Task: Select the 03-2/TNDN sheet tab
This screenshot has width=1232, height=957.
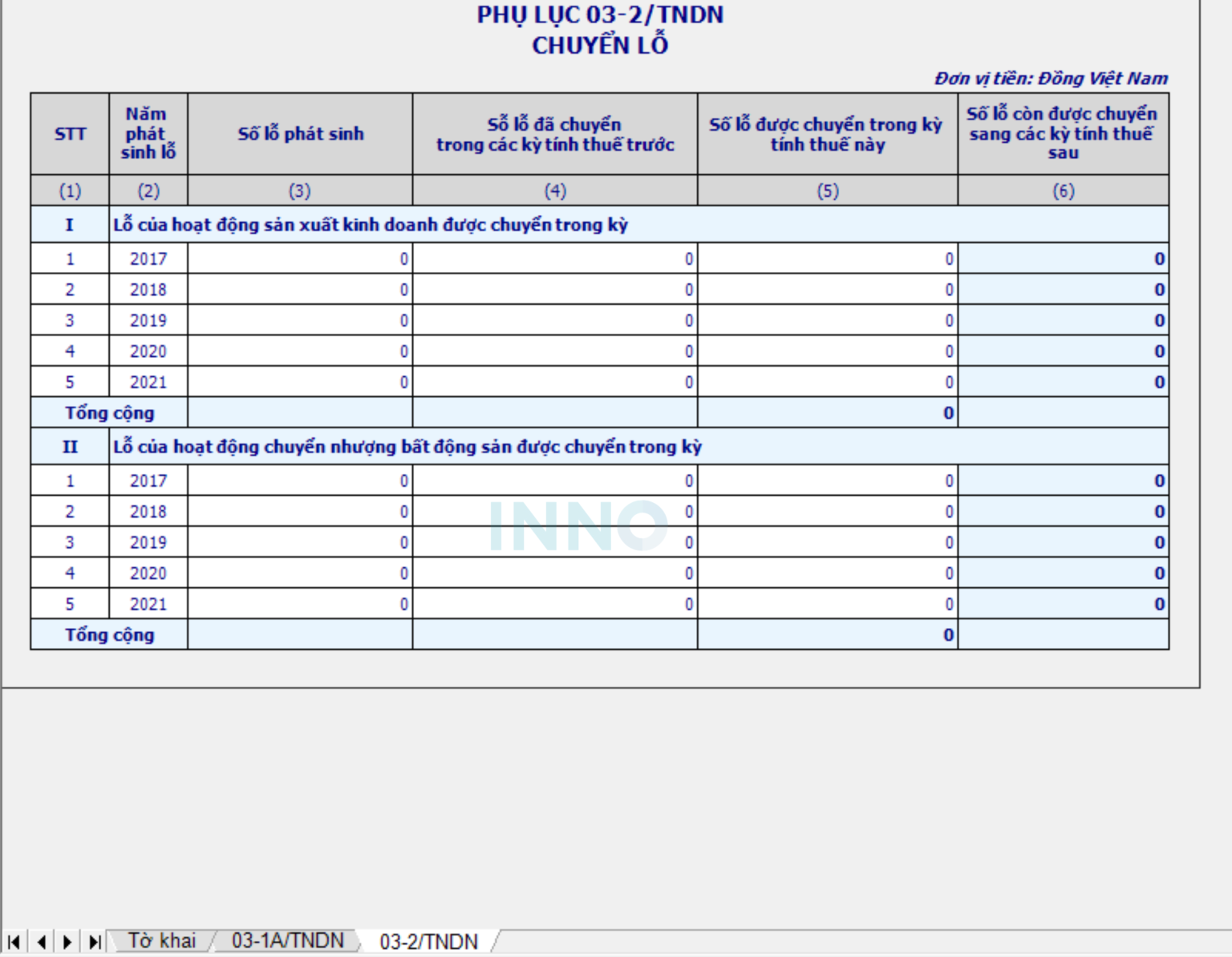Action: (428, 942)
